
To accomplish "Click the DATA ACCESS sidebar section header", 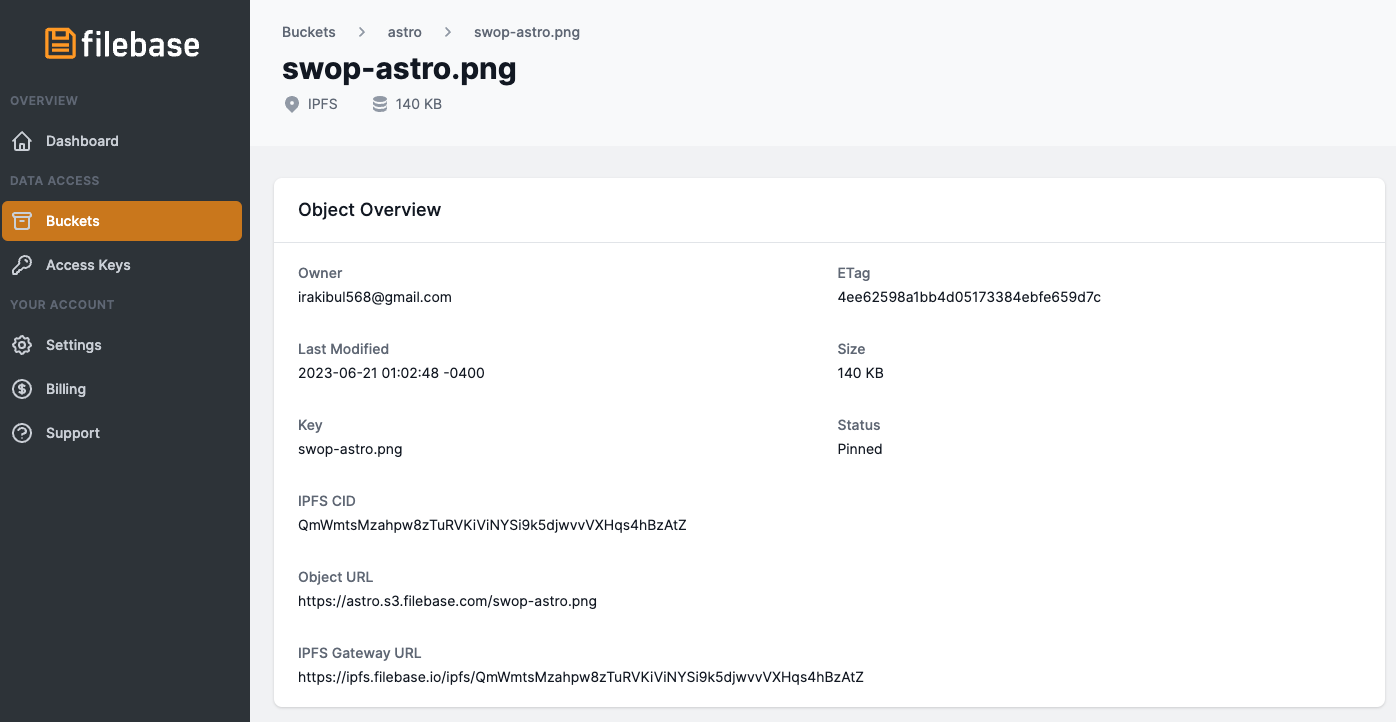I will (55, 181).
